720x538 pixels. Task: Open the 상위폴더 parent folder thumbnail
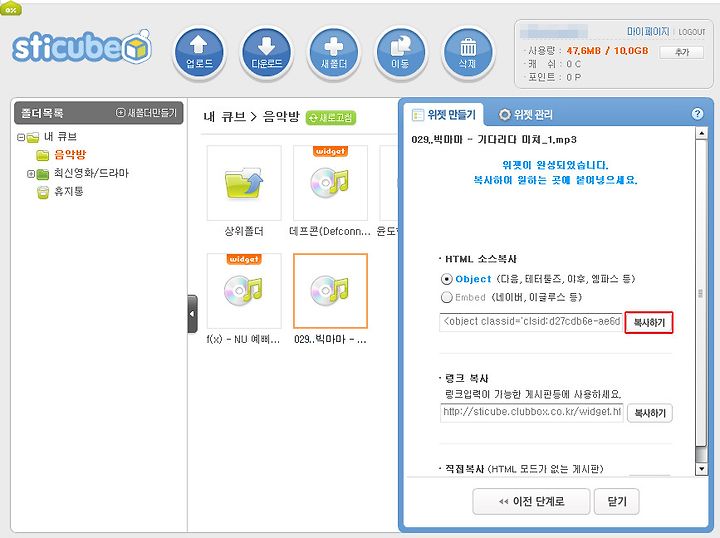click(244, 183)
